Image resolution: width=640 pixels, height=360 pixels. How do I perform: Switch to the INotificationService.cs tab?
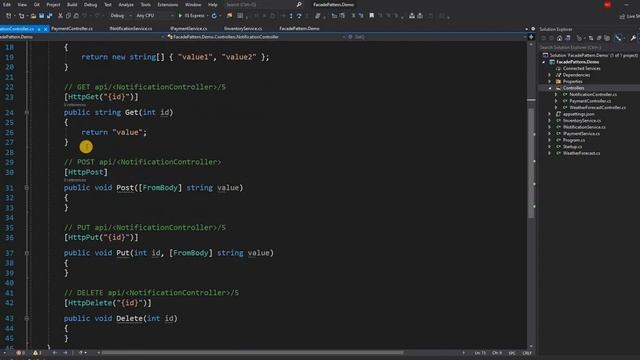(x=131, y=29)
